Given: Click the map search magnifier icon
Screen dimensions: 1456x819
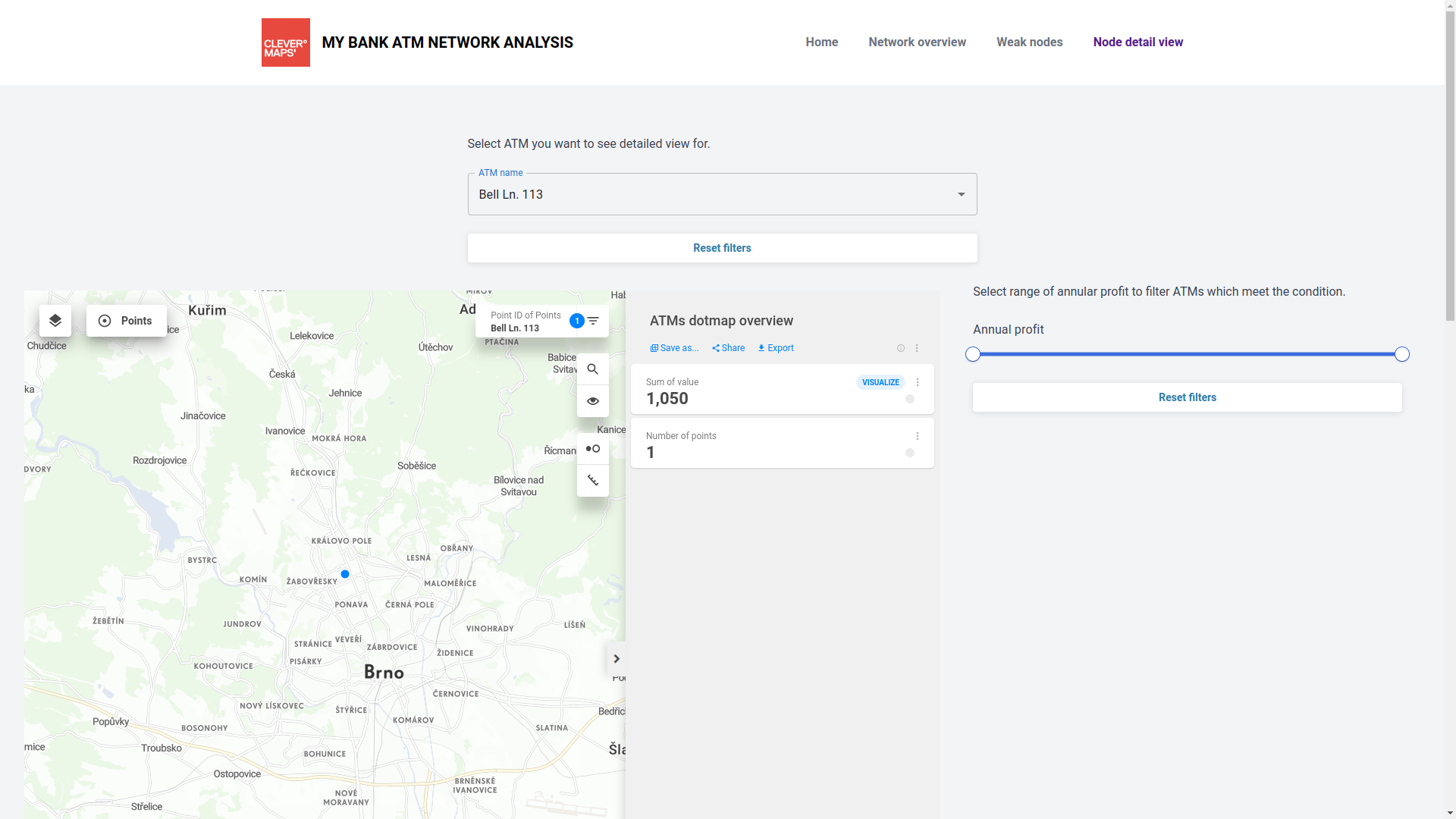Looking at the screenshot, I should pyautogui.click(x=593, y=369).
